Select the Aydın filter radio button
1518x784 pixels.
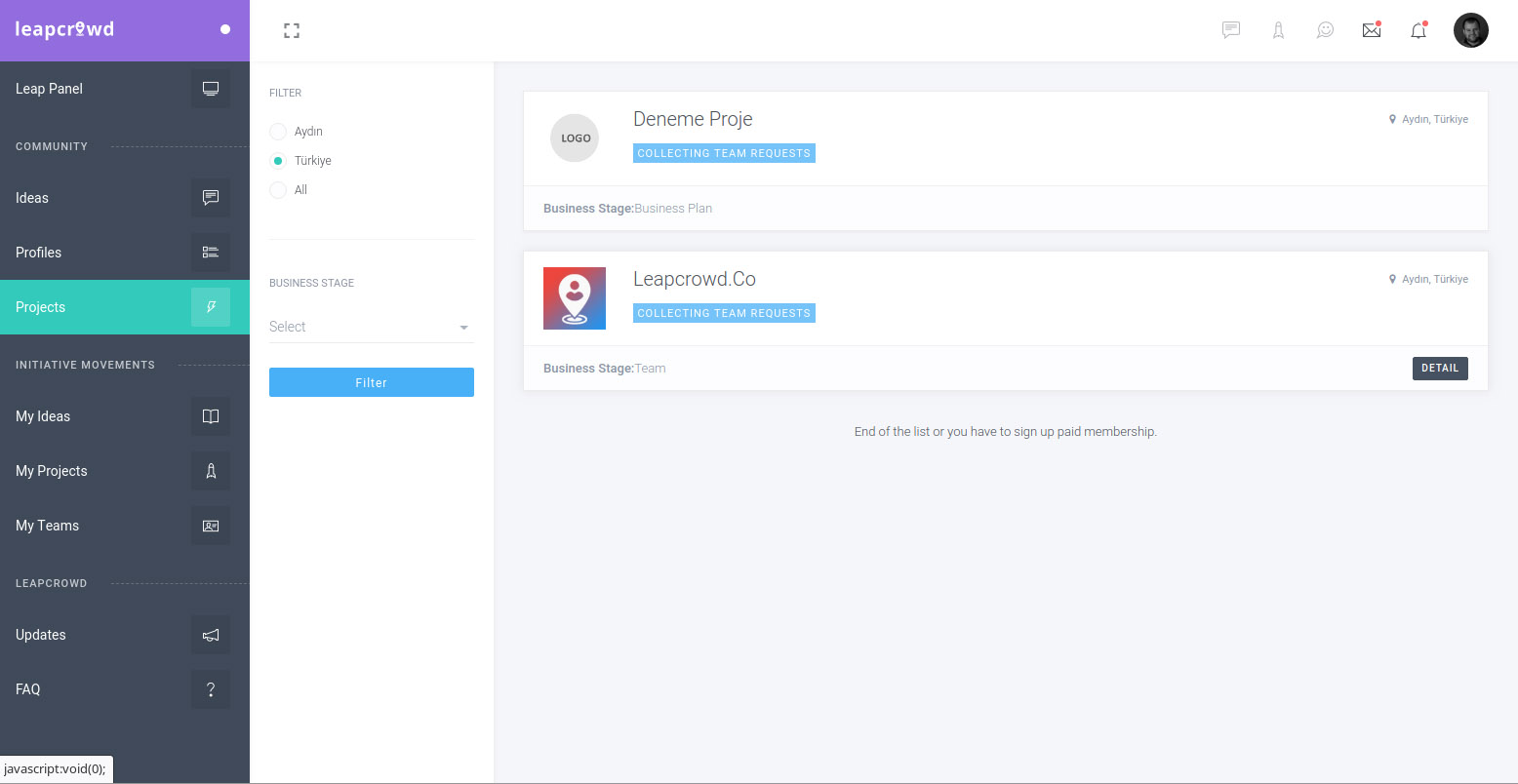click(x=278, y=132)
